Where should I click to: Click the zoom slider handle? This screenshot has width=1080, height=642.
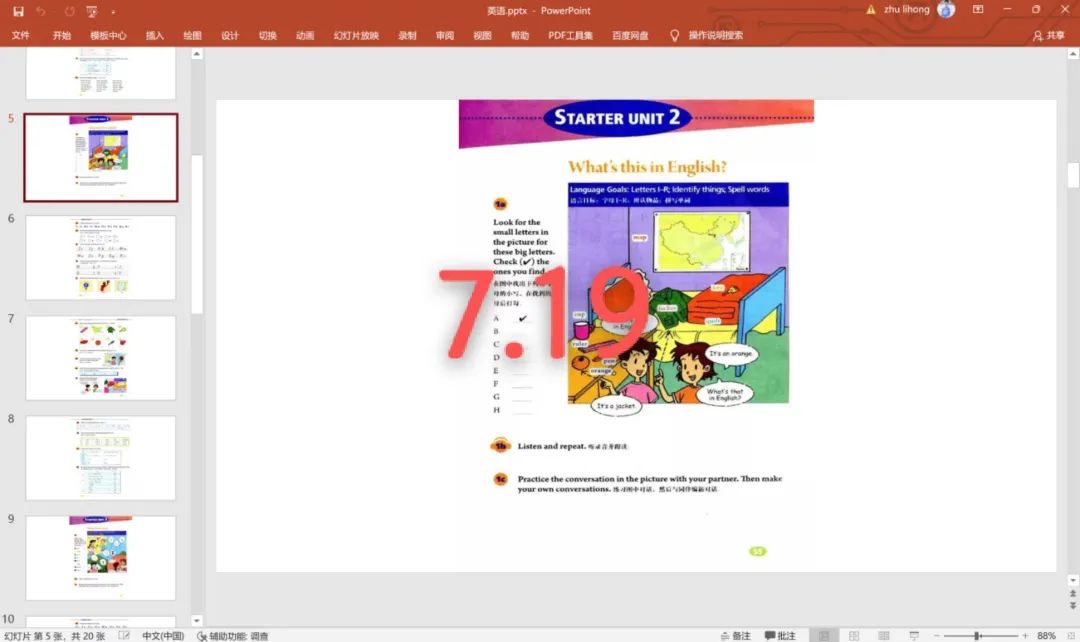[x=977, y=636]
